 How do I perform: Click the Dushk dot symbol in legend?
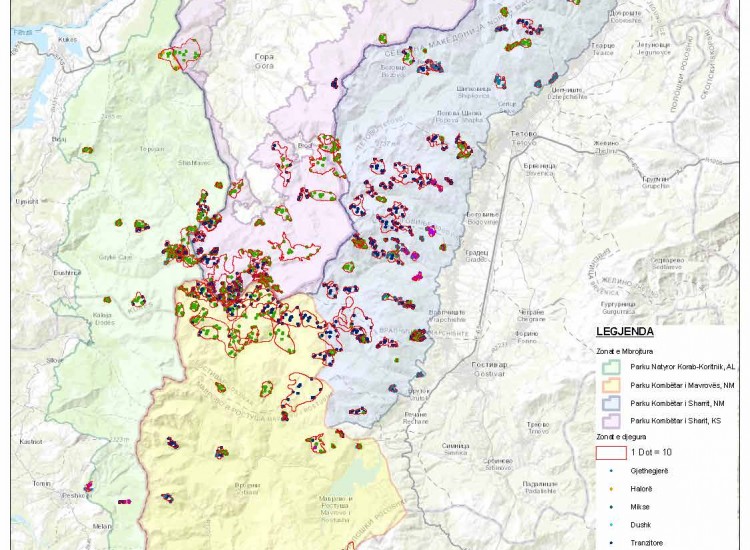click(612, 525)
